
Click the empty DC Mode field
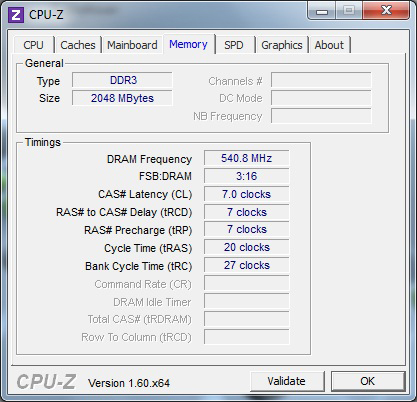coord(321,98)
